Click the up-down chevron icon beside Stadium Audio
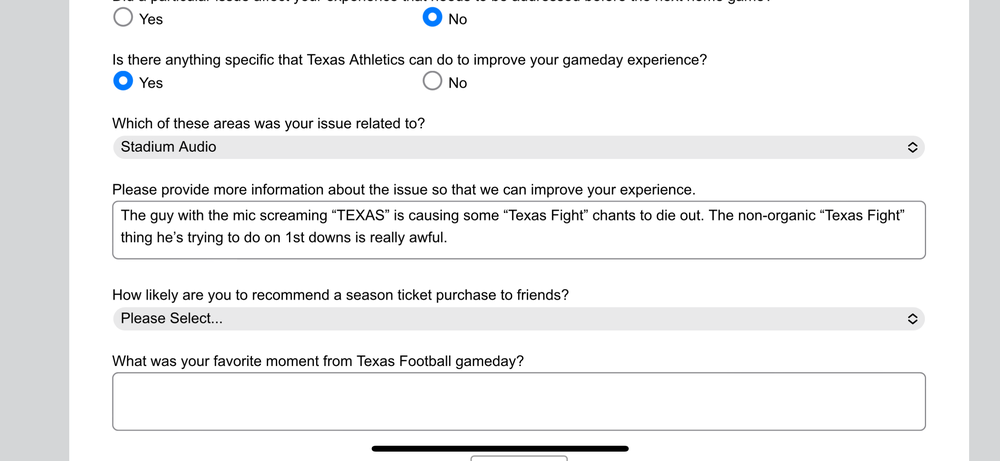1000x461 pixels. click(x=912, y=147)
